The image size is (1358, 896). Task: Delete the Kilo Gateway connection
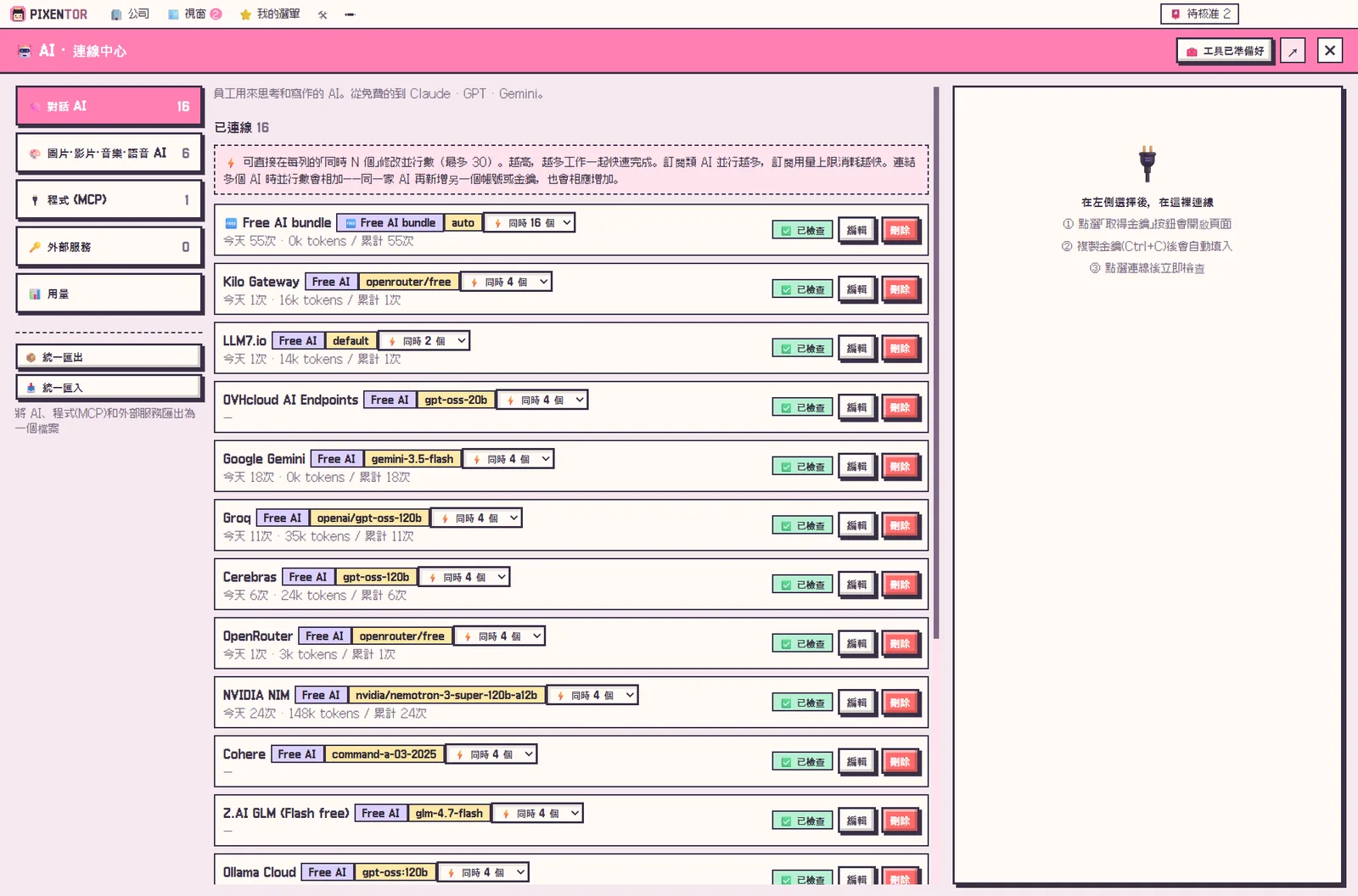(901, 289)
